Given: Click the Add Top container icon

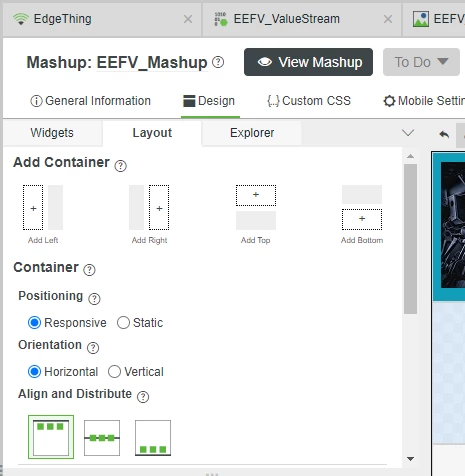Looking at the screenshot, I should [x=256, y=207].
